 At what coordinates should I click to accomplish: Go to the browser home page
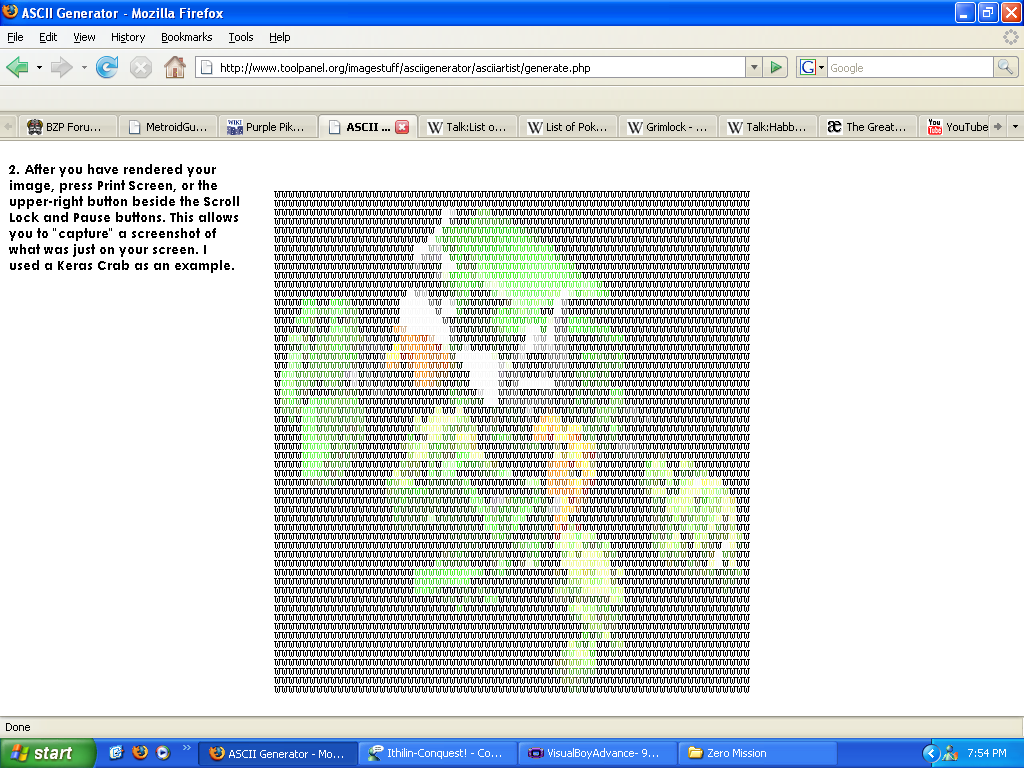coord(175,67)
